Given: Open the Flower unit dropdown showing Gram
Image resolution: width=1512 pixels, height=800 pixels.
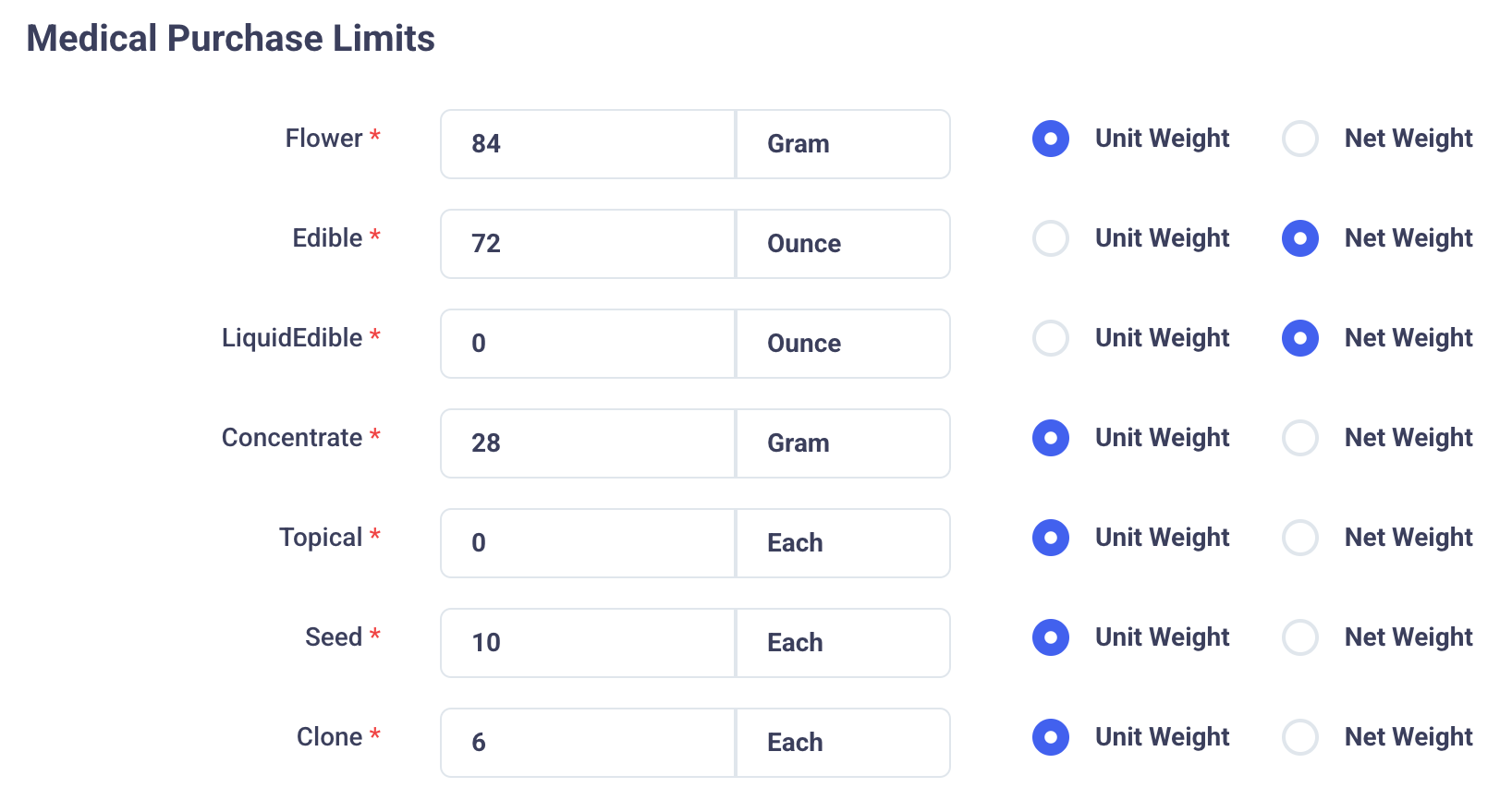Looking at the screenshot, I should point(843,144).
